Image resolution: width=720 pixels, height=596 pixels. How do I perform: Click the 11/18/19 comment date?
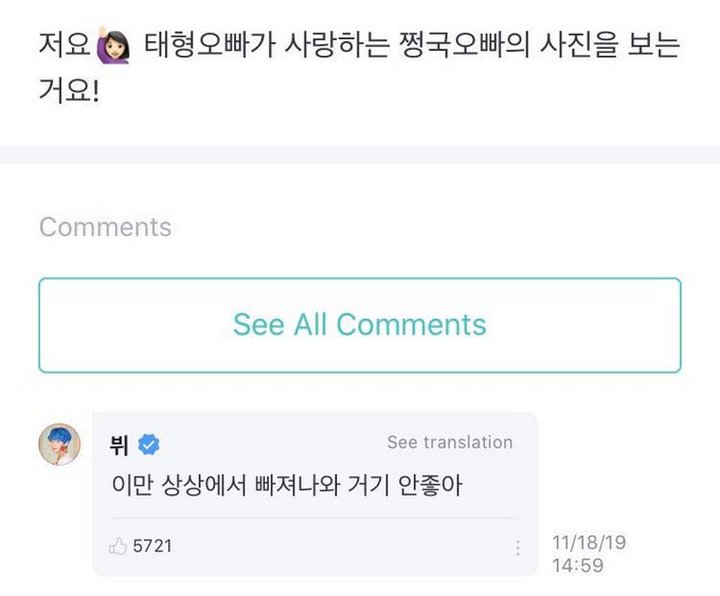(x=588, y=543)
